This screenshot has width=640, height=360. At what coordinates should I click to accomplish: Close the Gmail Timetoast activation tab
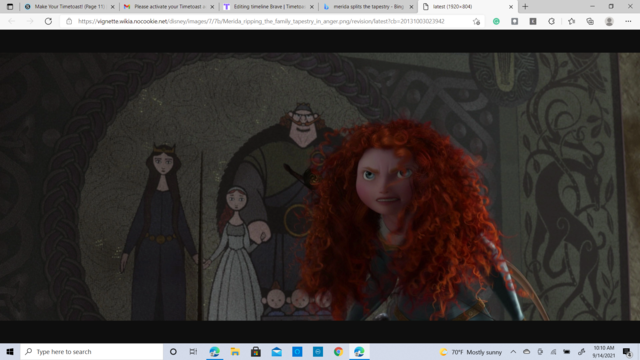[212, 7]
